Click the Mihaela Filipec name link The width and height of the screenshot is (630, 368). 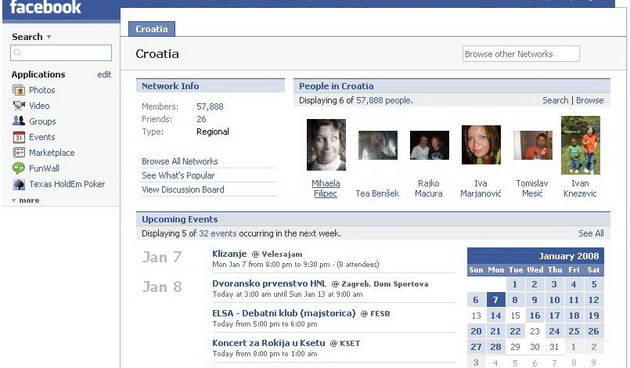[x=325, y=188]
